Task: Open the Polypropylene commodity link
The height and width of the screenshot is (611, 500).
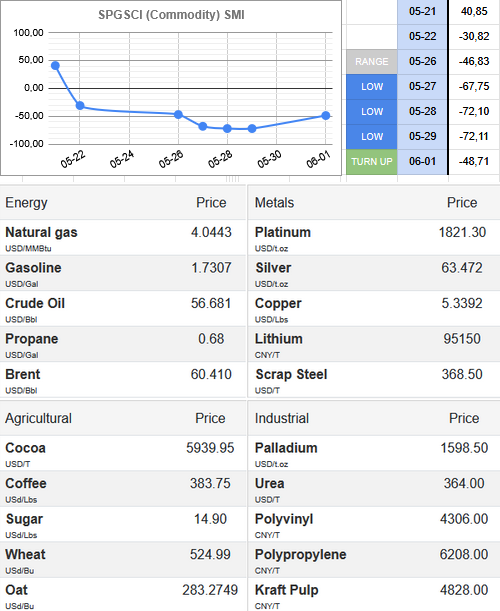Action: (x=300, y=554)
